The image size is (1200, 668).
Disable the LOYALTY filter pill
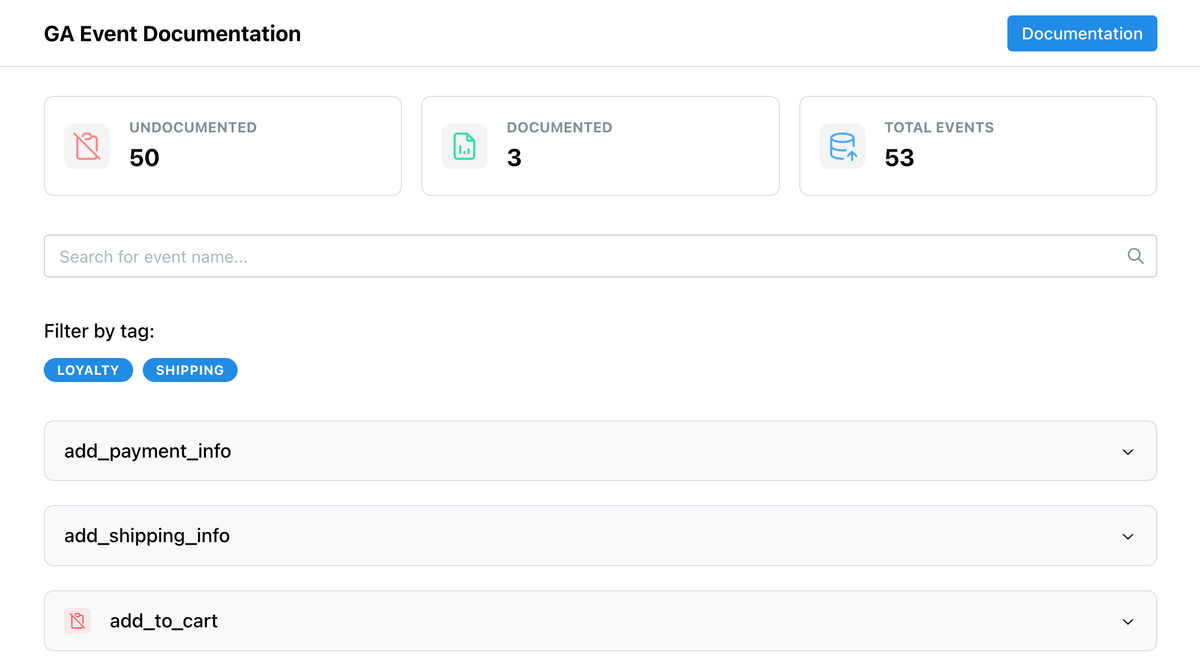(88, 370)
